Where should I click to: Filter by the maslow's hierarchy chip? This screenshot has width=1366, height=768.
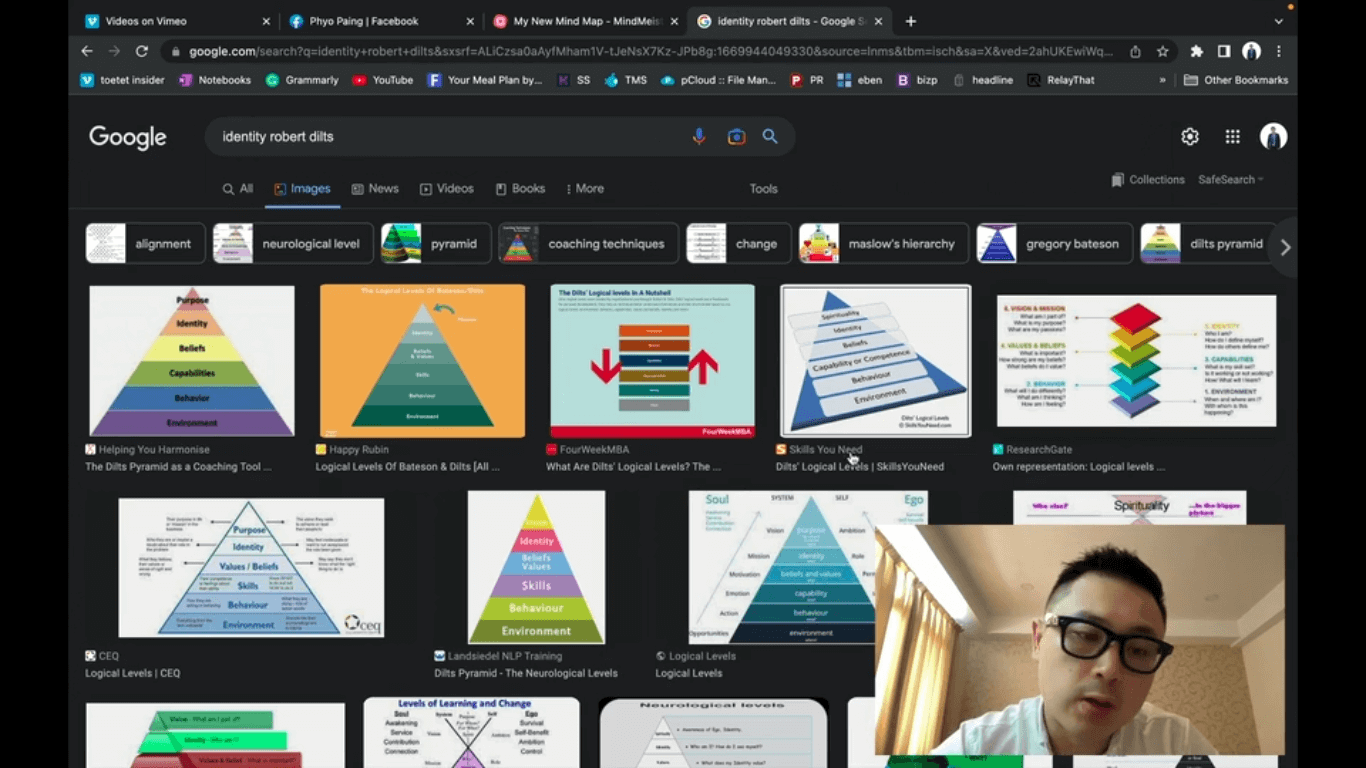[884, 244]
